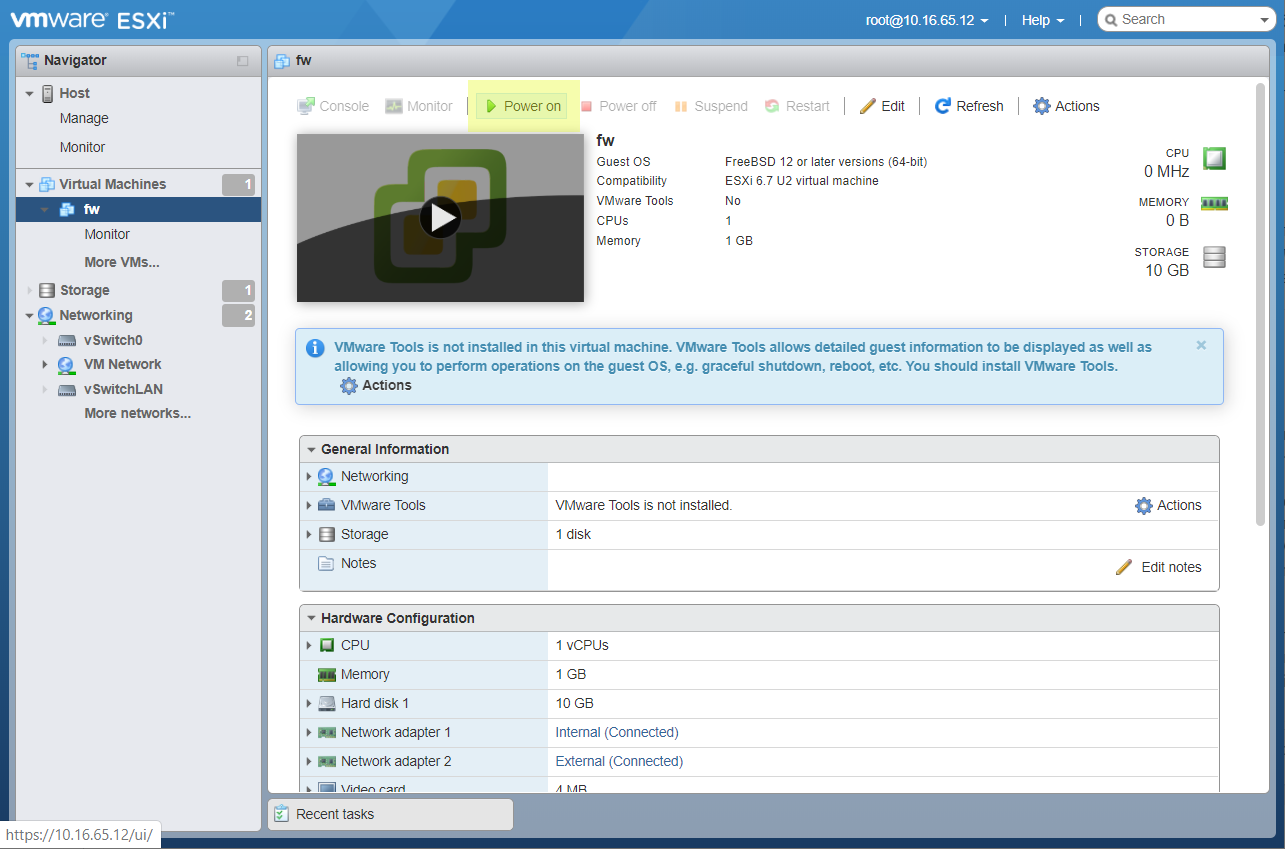Collapse the General Information panel
Screen dimensions: 1285x849
[312, 449]
